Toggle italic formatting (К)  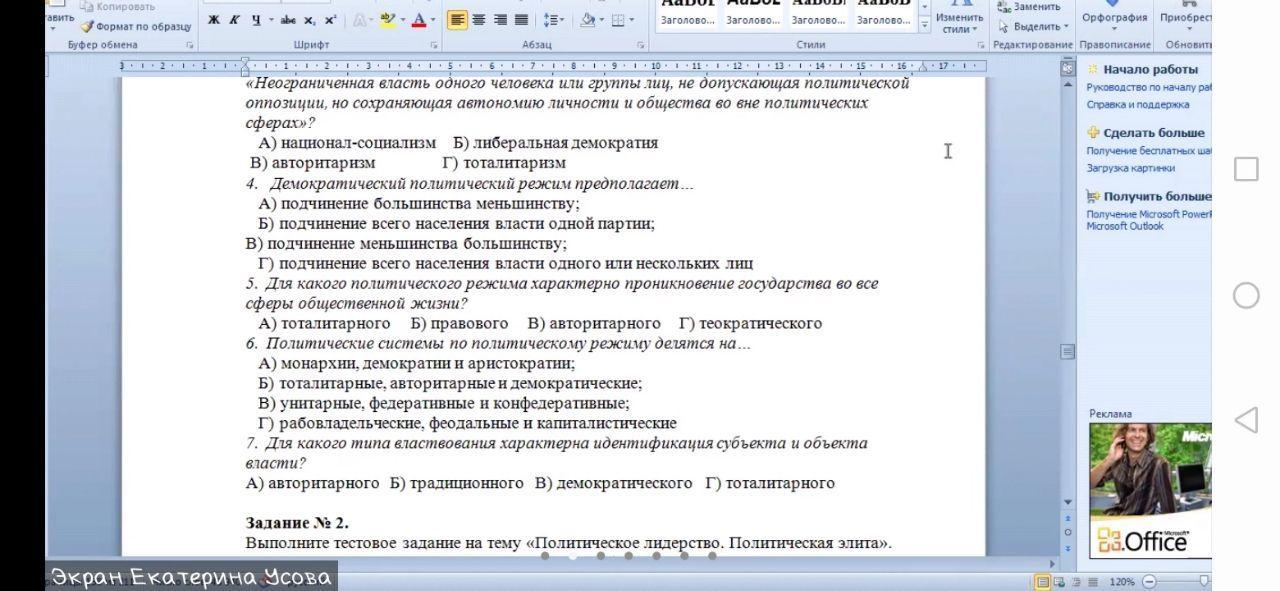pyautogui.click(x=234, y=20)
